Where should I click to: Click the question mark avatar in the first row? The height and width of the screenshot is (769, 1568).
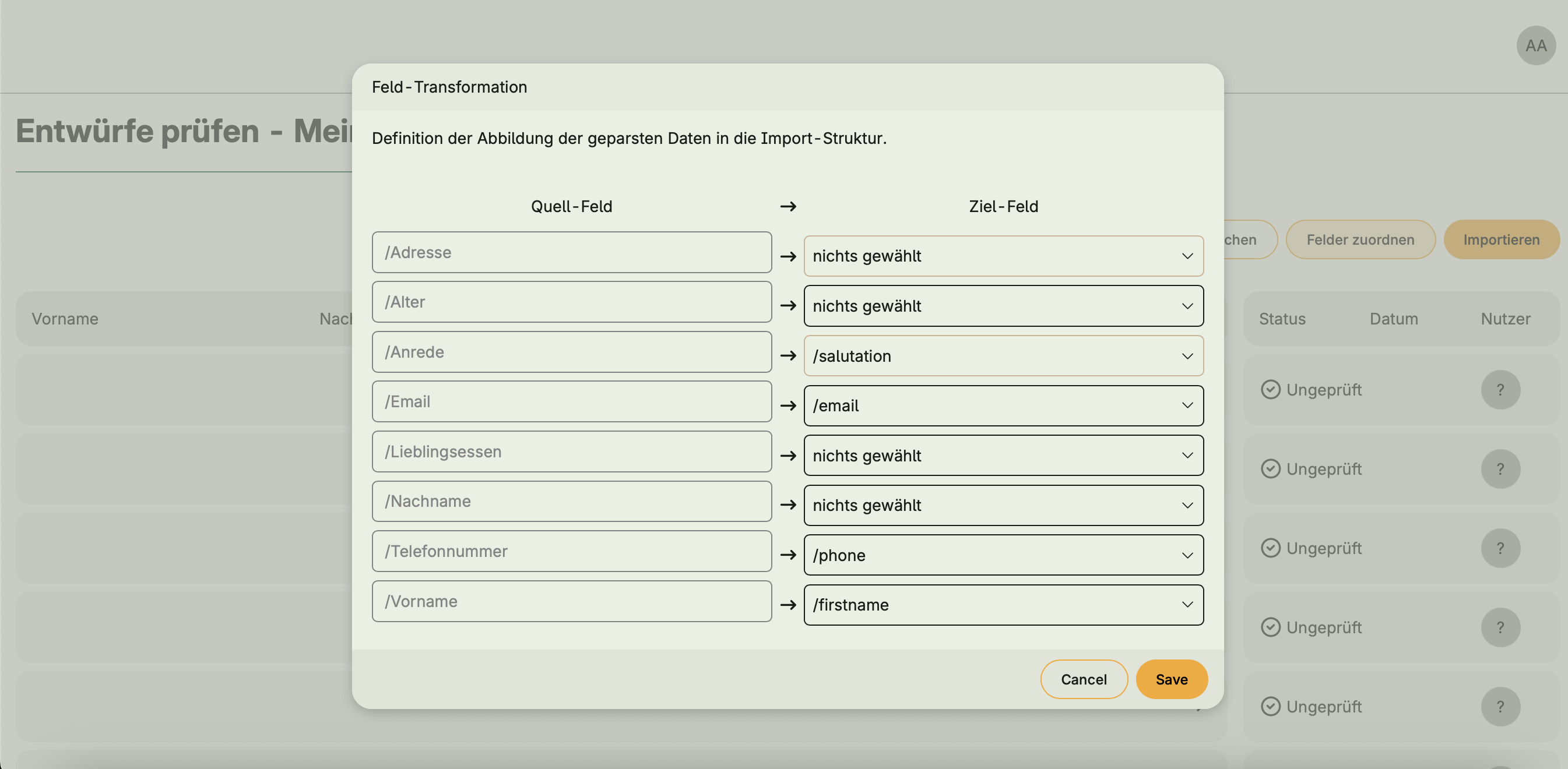pyautogui.click(x=1500, y=389)
